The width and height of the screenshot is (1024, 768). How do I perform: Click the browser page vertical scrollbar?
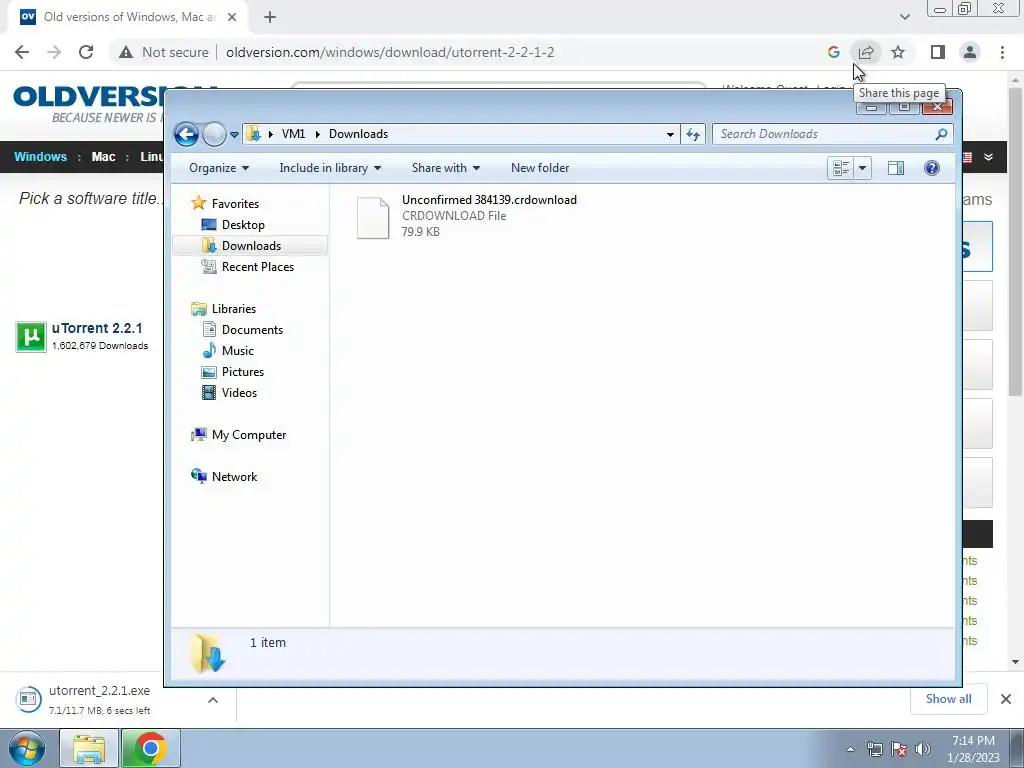[1015, 242]
